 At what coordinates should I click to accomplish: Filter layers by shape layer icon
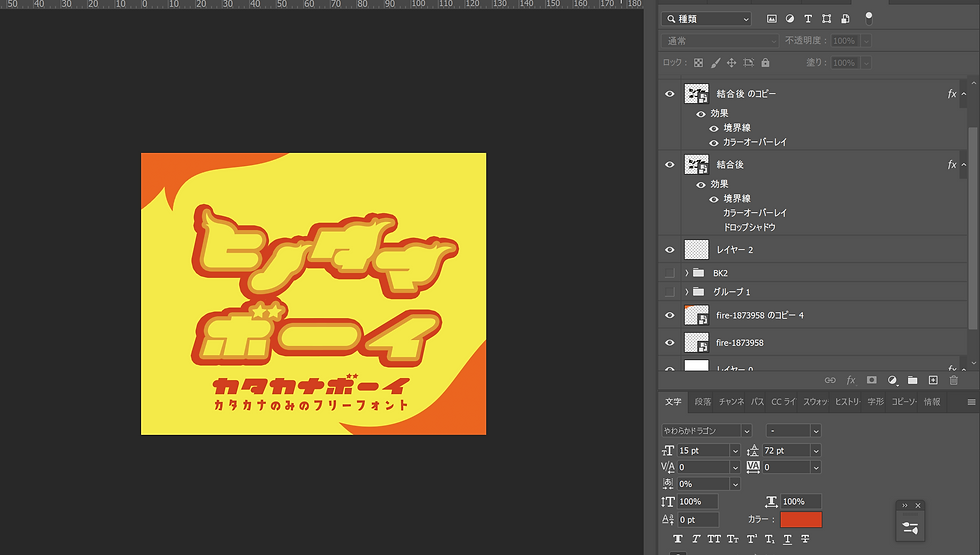[826, 19]
